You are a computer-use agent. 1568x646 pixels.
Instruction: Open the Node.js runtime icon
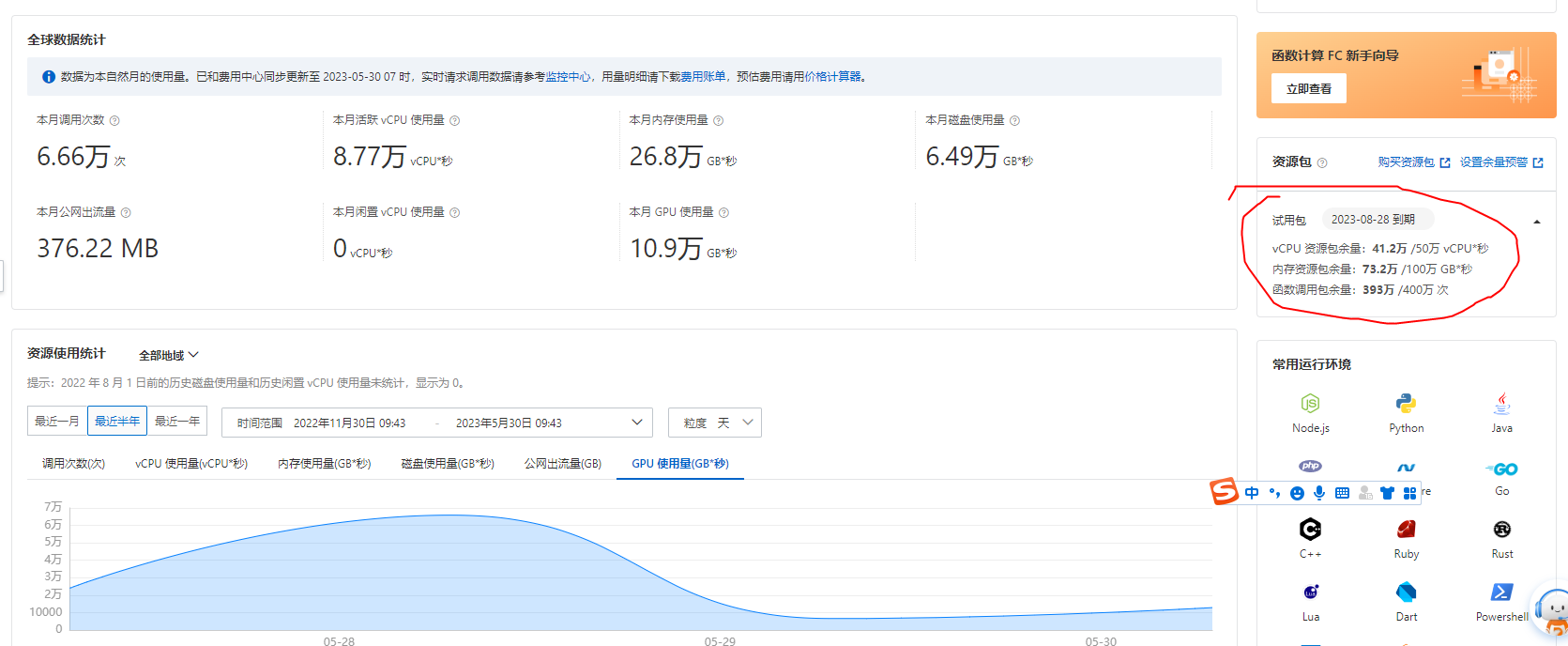(1310, 404)
